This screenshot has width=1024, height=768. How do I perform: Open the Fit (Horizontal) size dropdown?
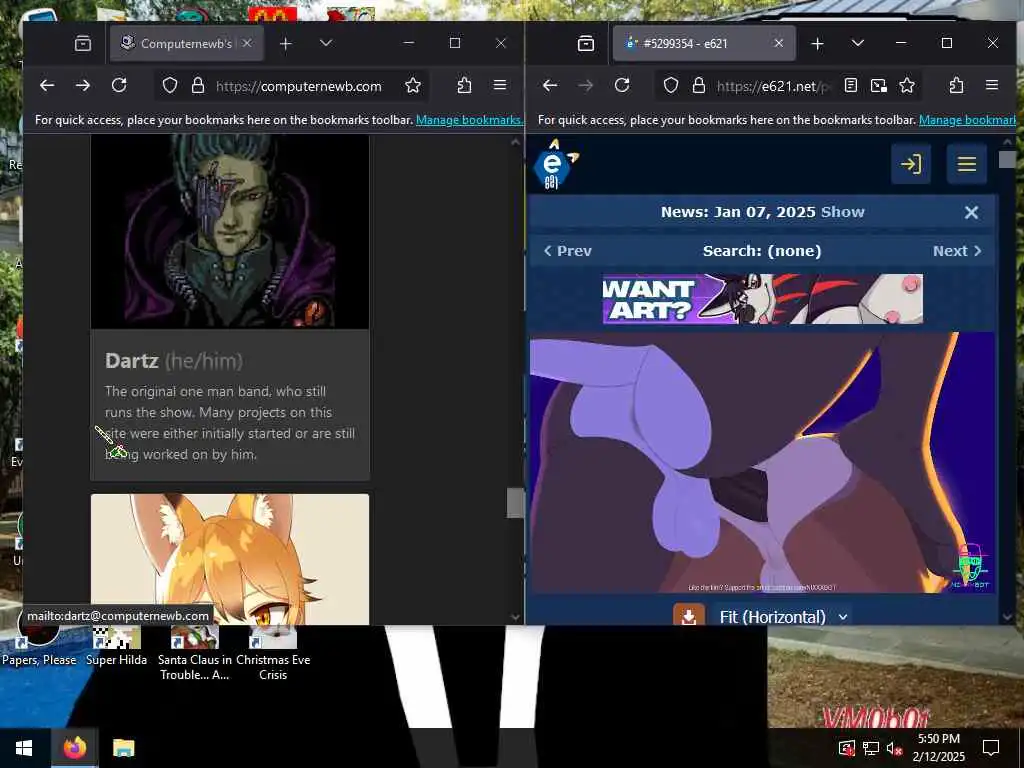(783, 616)
